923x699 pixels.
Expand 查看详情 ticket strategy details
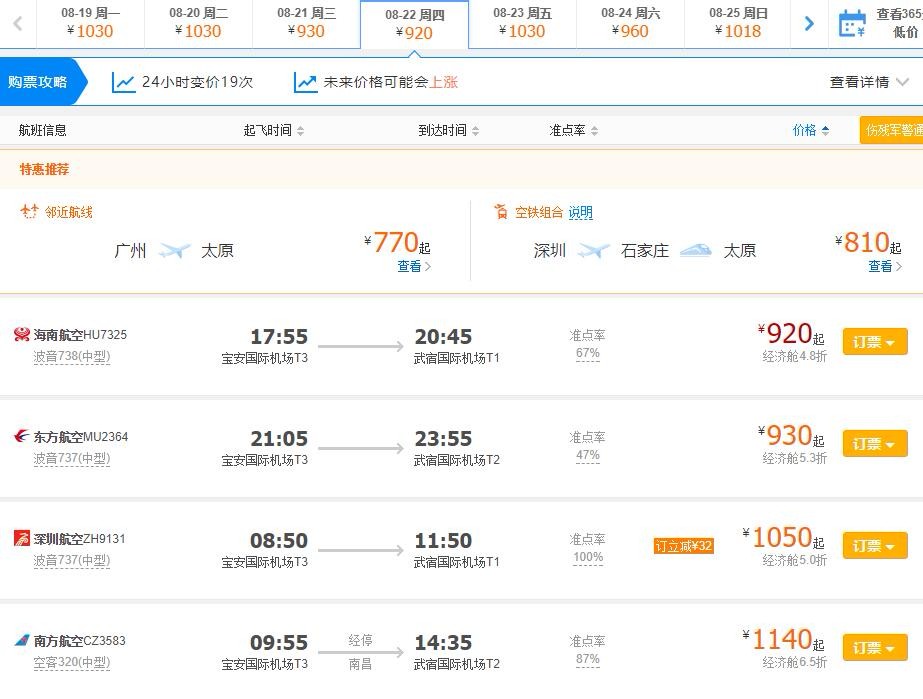pyautogui.click(x=869, y=82)
